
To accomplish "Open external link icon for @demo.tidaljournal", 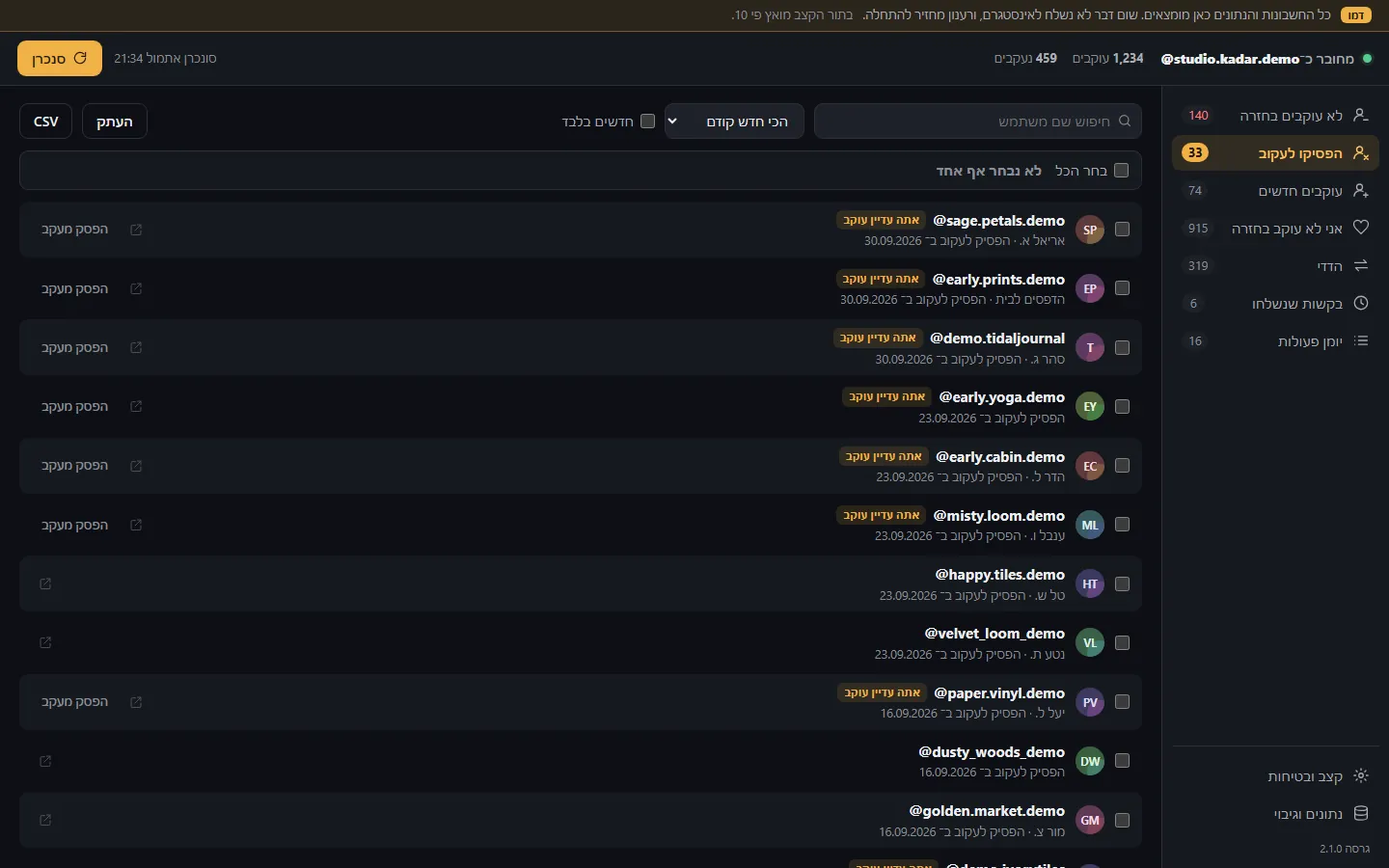I will point(136,347).
